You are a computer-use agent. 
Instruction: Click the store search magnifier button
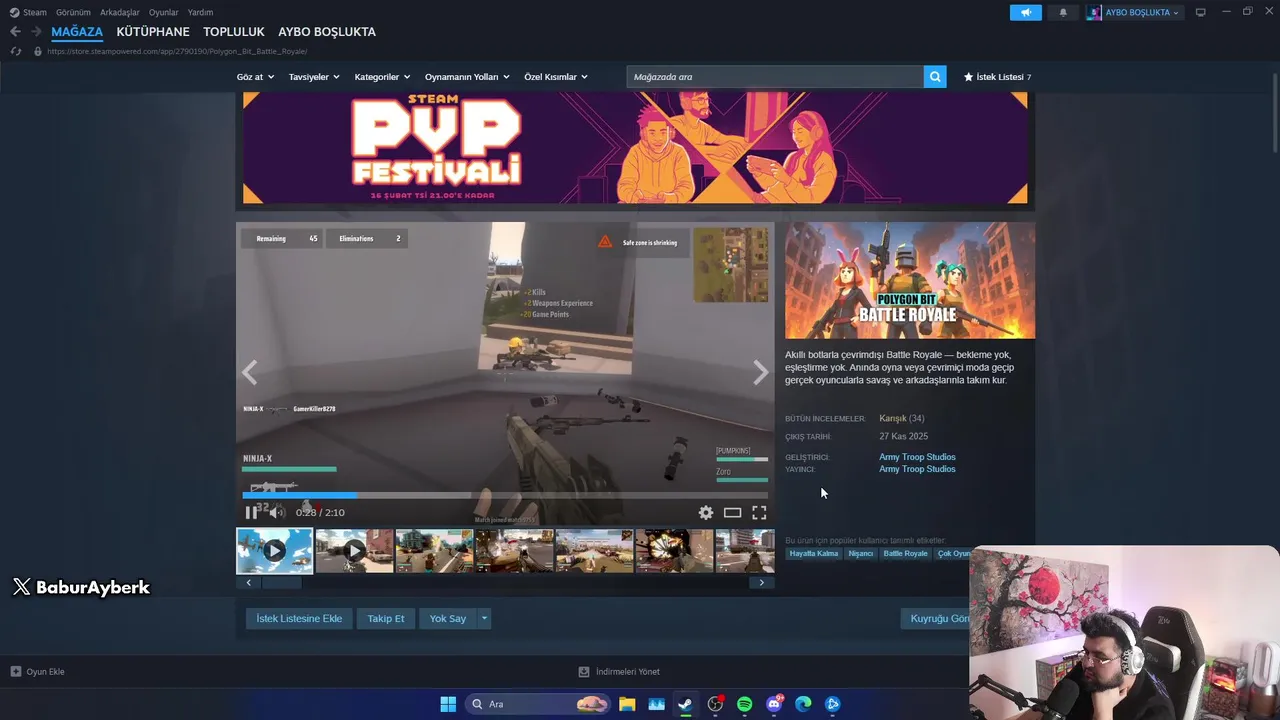pyautogui.click(x=935, y=76)
